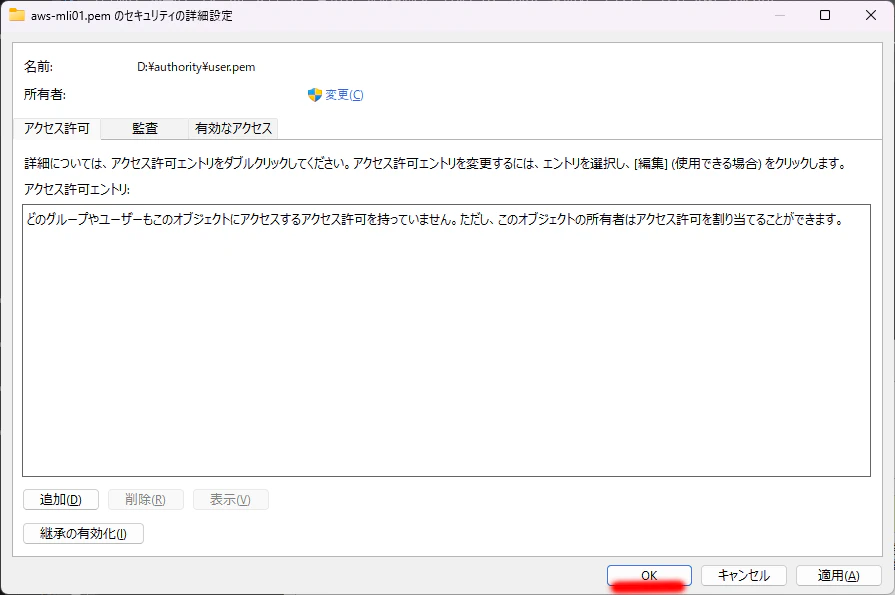
Task: Close the security settings dialog
Action: click(870, 15)
